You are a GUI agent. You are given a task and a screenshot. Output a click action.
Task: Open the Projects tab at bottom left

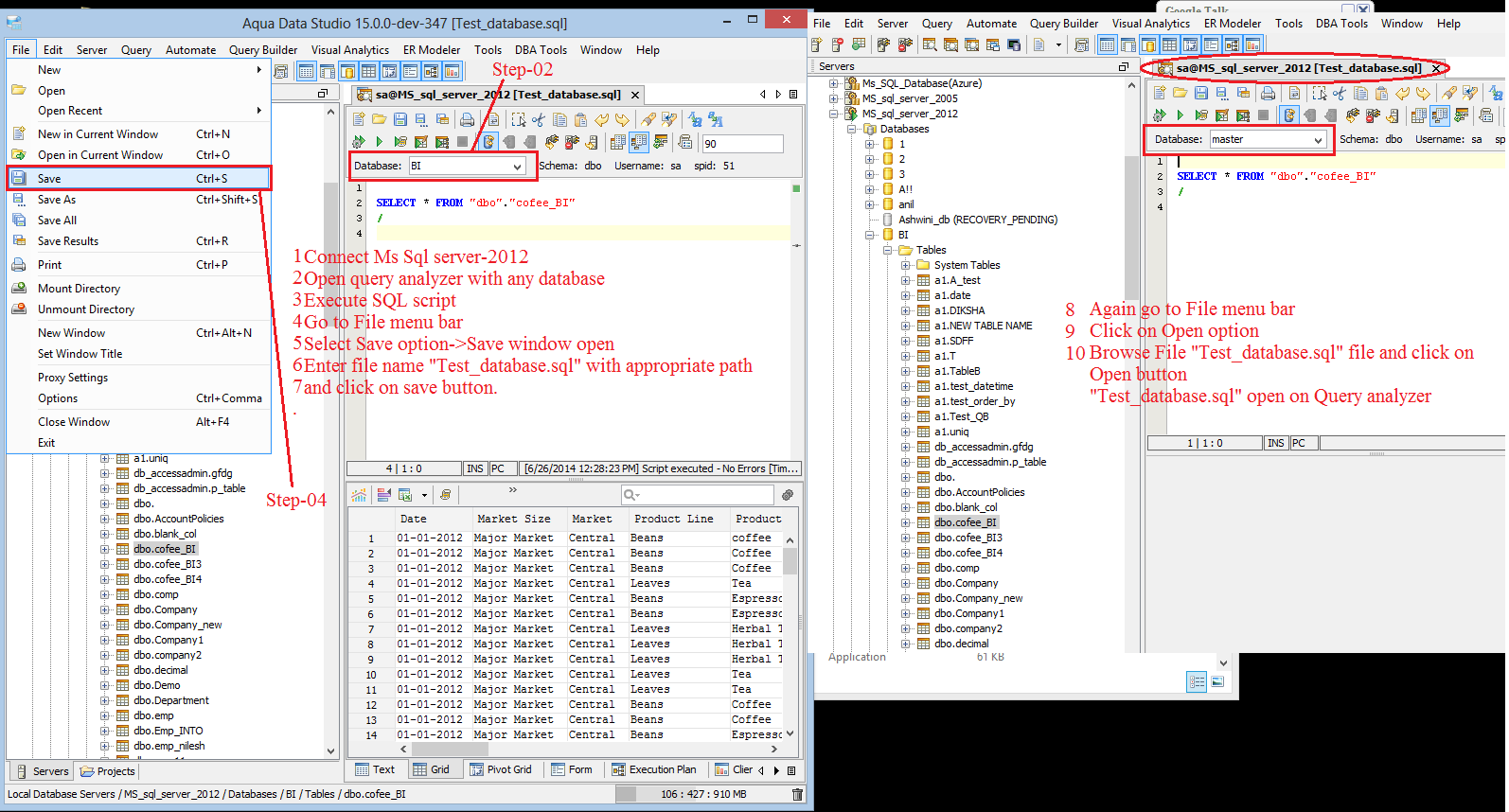tap(108, 771)
